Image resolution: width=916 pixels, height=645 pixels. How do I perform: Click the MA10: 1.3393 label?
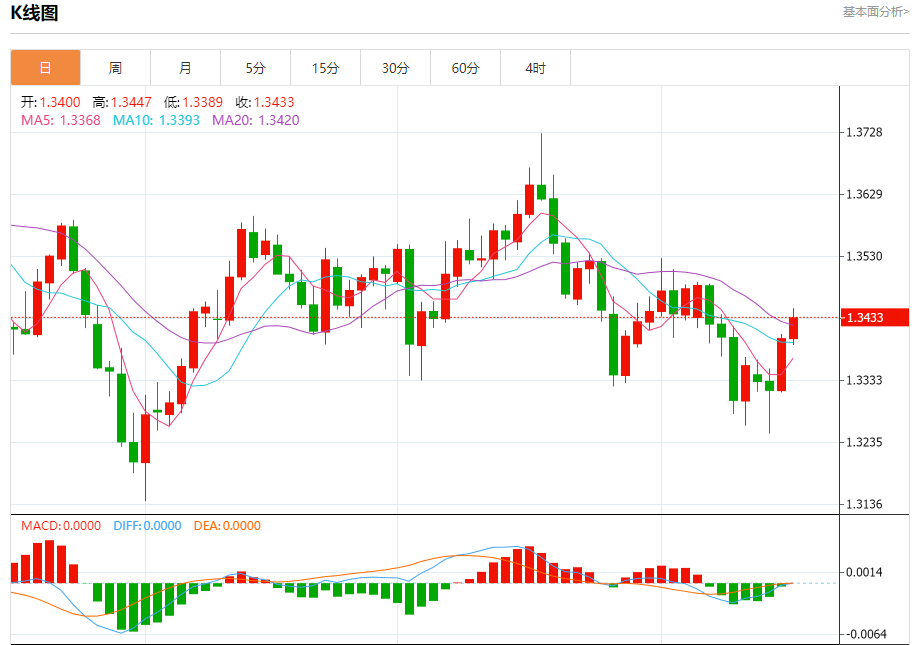[x=157, y=120]
